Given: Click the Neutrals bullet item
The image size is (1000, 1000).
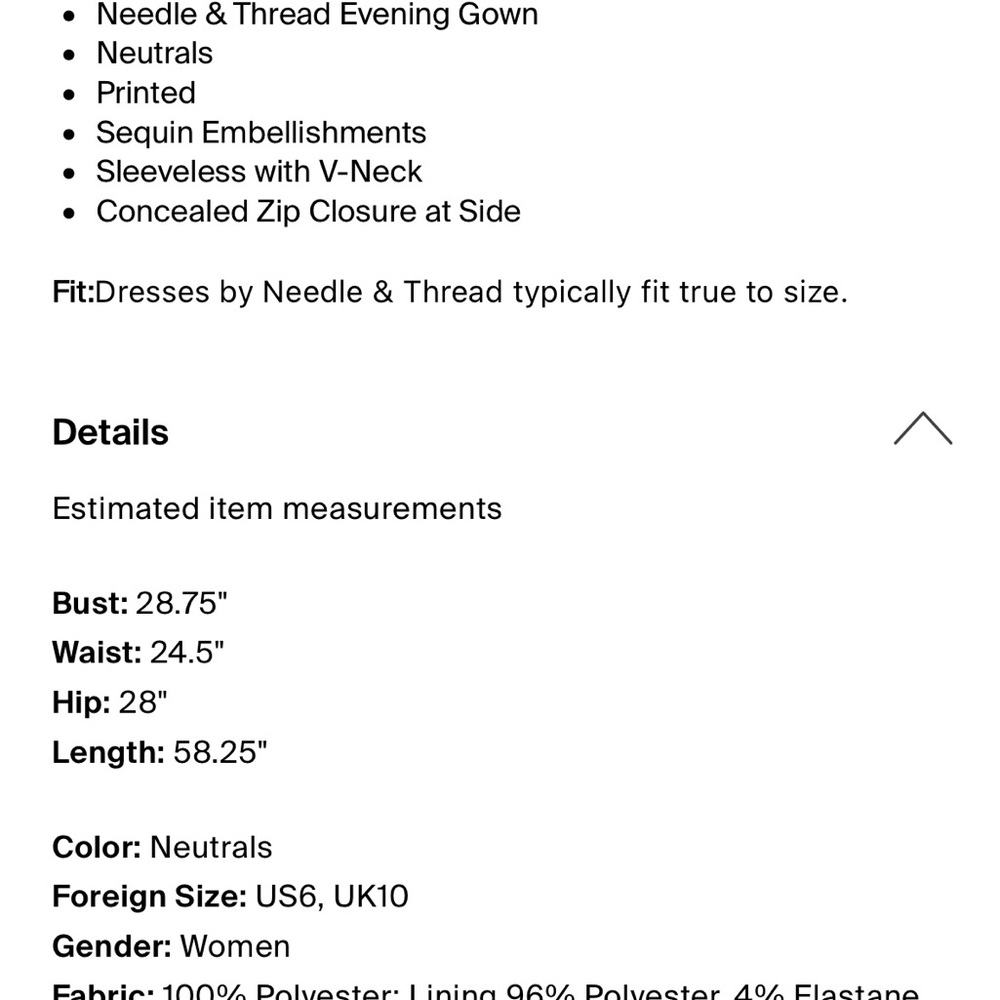Looking at the screenshot, I should 154,53.
